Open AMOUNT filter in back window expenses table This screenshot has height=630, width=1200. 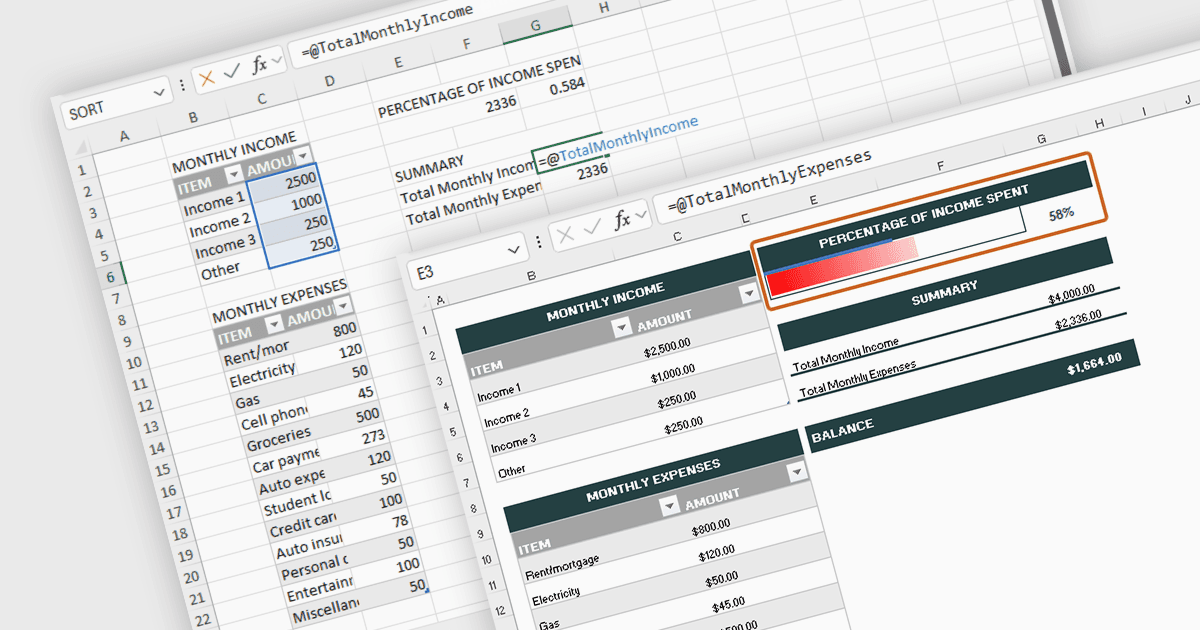(342, 308)
